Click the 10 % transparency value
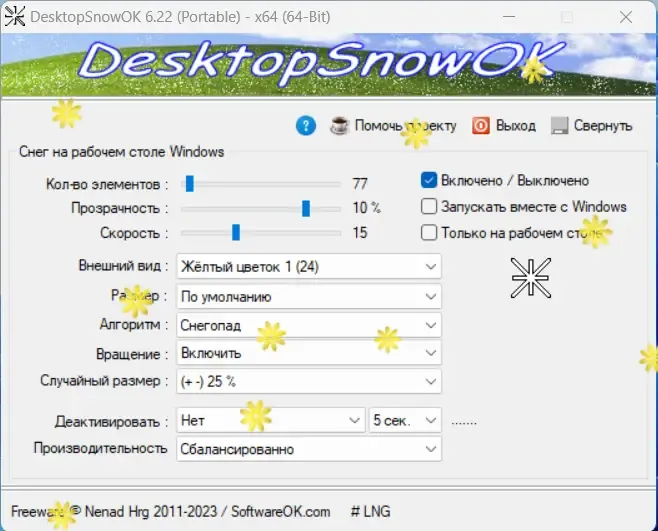The height and width of the screenshot is (531, 658). pyautogui.click(x=366, y=208)
